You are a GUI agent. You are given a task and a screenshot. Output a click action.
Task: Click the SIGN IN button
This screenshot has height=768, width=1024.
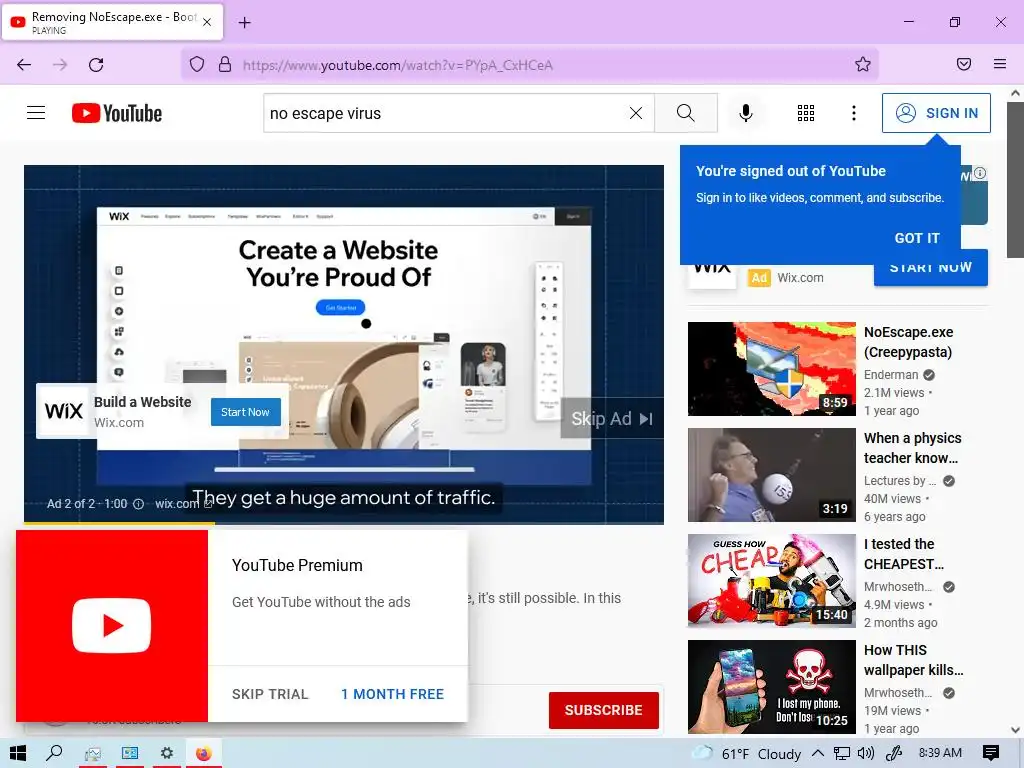coord(936,113)
